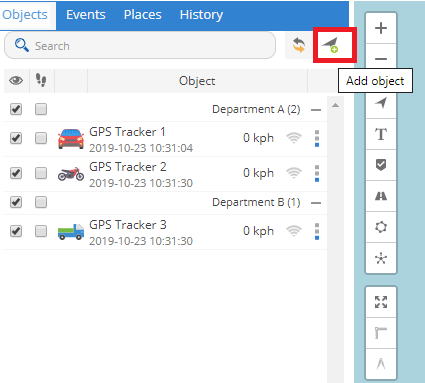Toggle routes road icon in map toolbar
Image resolution: width=425 pixels, height=383 pixels.
click(x=381, y=196)
